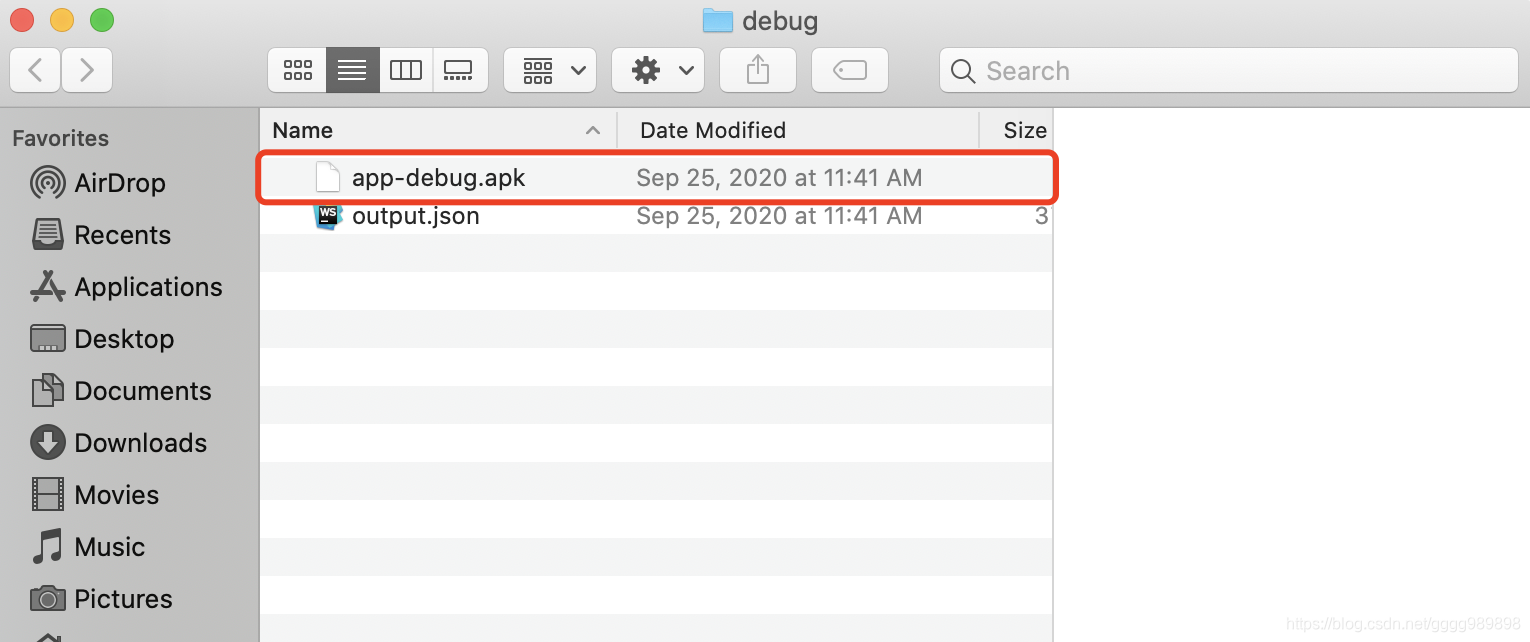Click the Edit Tags toolbar button
Screen dimensions: 1530x642
[850, 70]
